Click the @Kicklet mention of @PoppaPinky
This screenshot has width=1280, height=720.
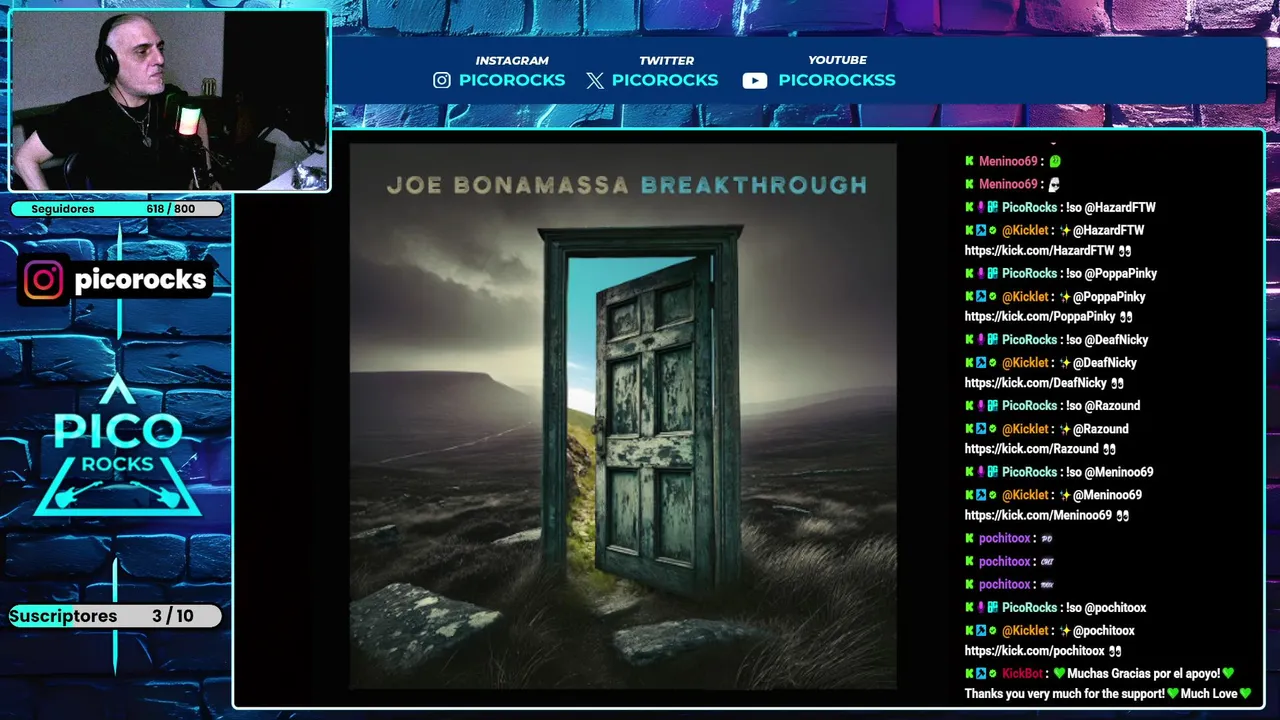(1109, 297)
